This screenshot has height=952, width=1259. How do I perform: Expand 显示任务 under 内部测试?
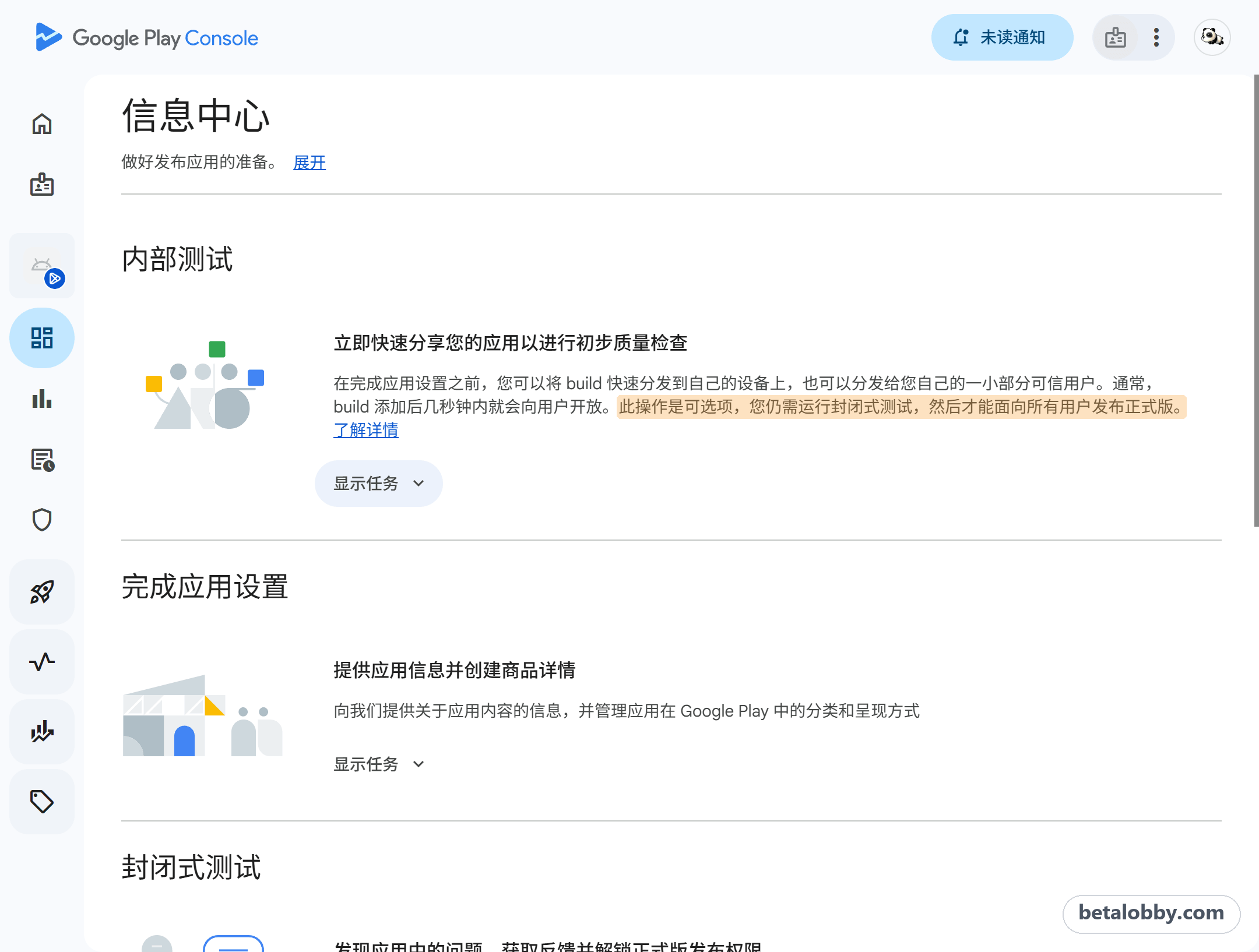(x=379, y=484)
